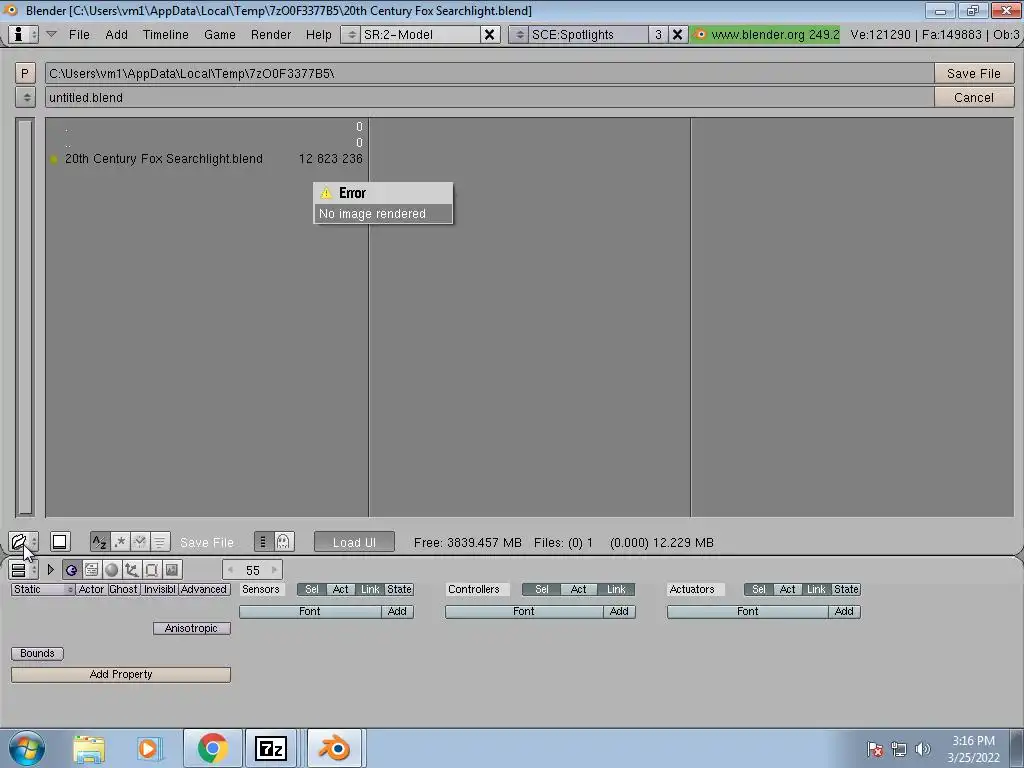Image resolution: width=1024 pixels, height=768 pixels.
Task: Toggle Invisible object button
Action: pyautogui.click(x=160, y=589)
